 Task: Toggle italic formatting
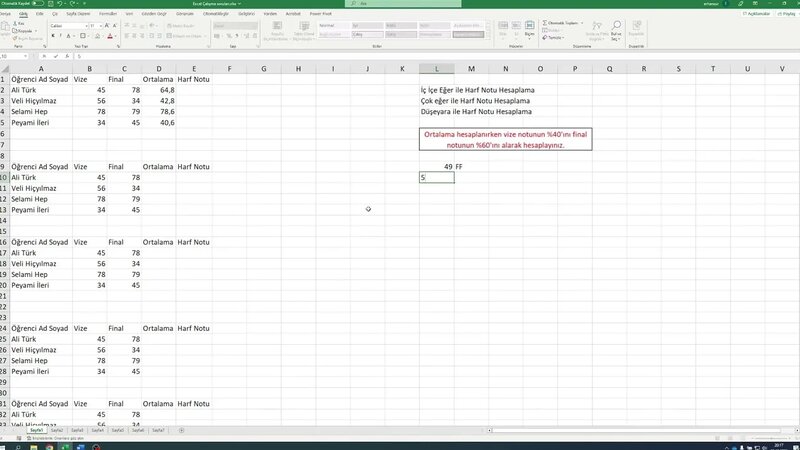pos(60,36)
